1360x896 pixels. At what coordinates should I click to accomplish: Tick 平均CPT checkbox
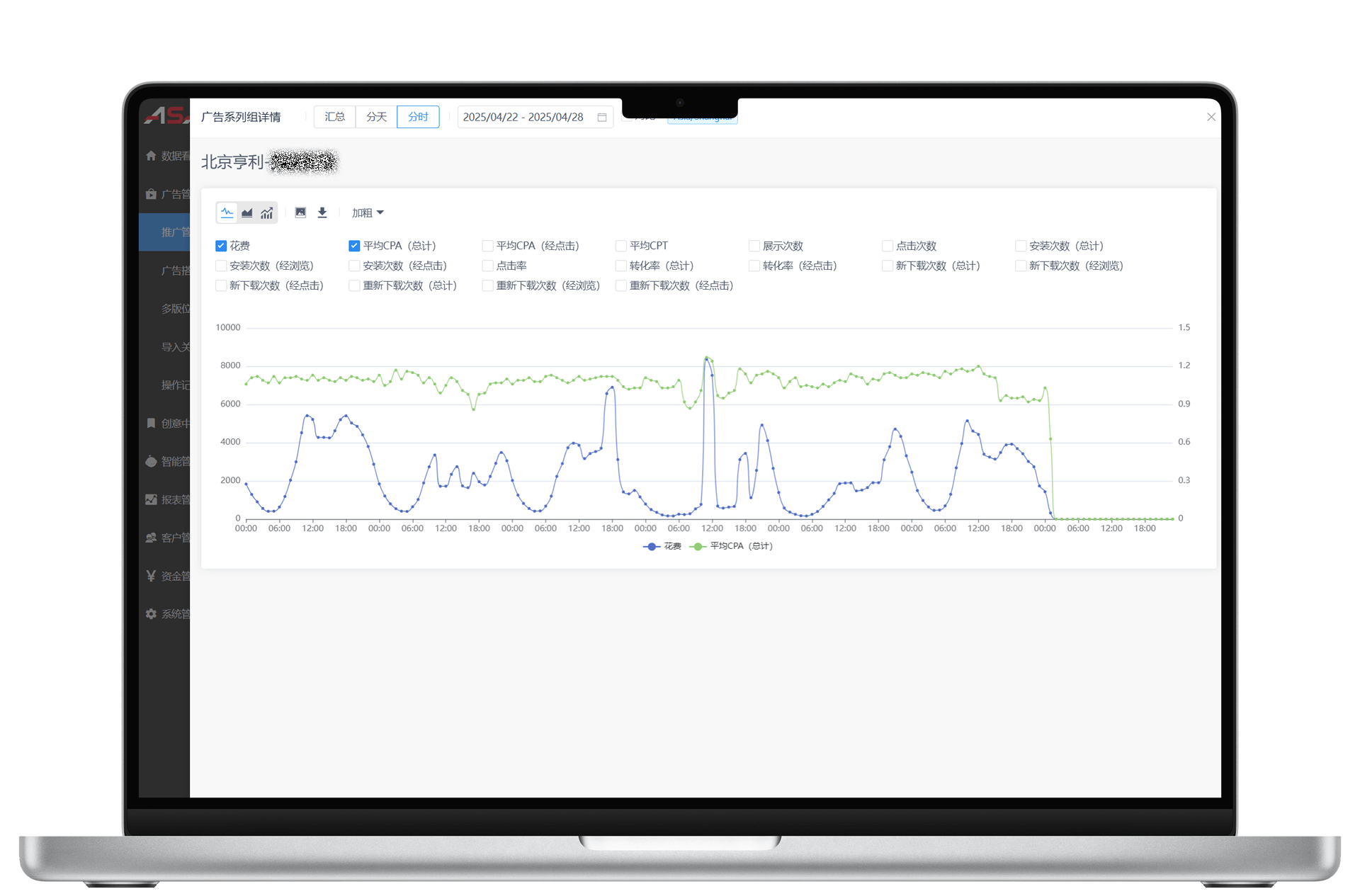[621, 246]
